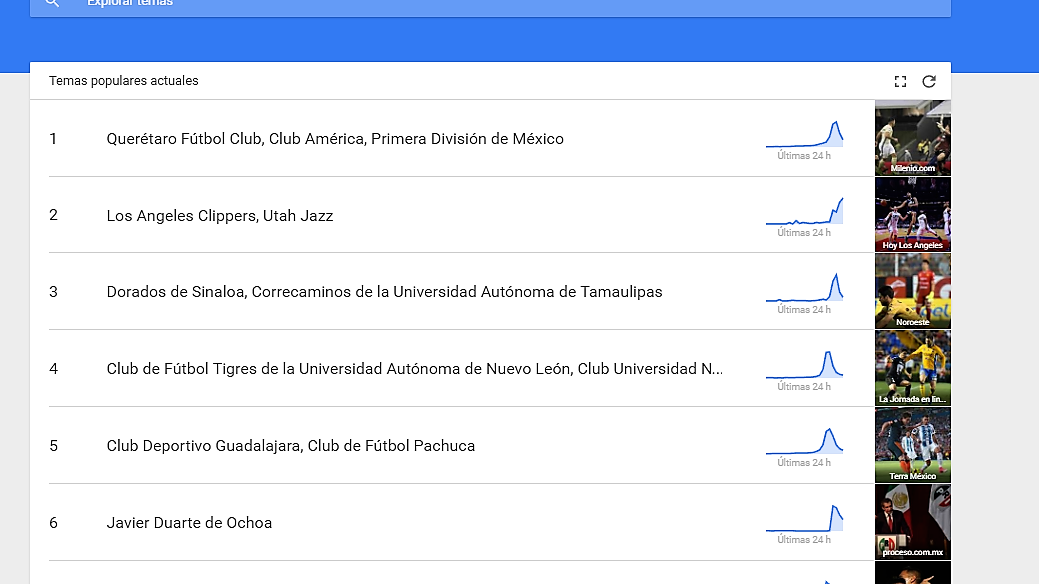Click the search magnifier icon
Image resolution: width=1039 pixels, height=584 pixels.
pos(52,3)
